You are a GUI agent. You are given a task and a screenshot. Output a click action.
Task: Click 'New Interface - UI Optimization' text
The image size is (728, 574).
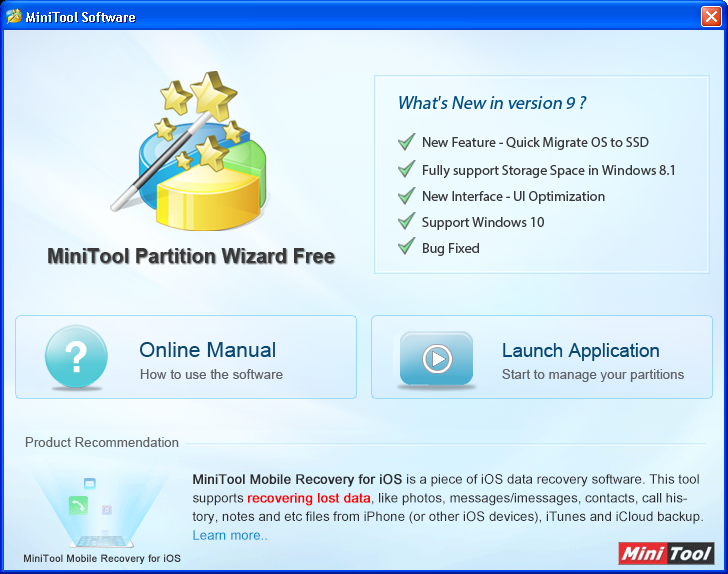(513, 196)
